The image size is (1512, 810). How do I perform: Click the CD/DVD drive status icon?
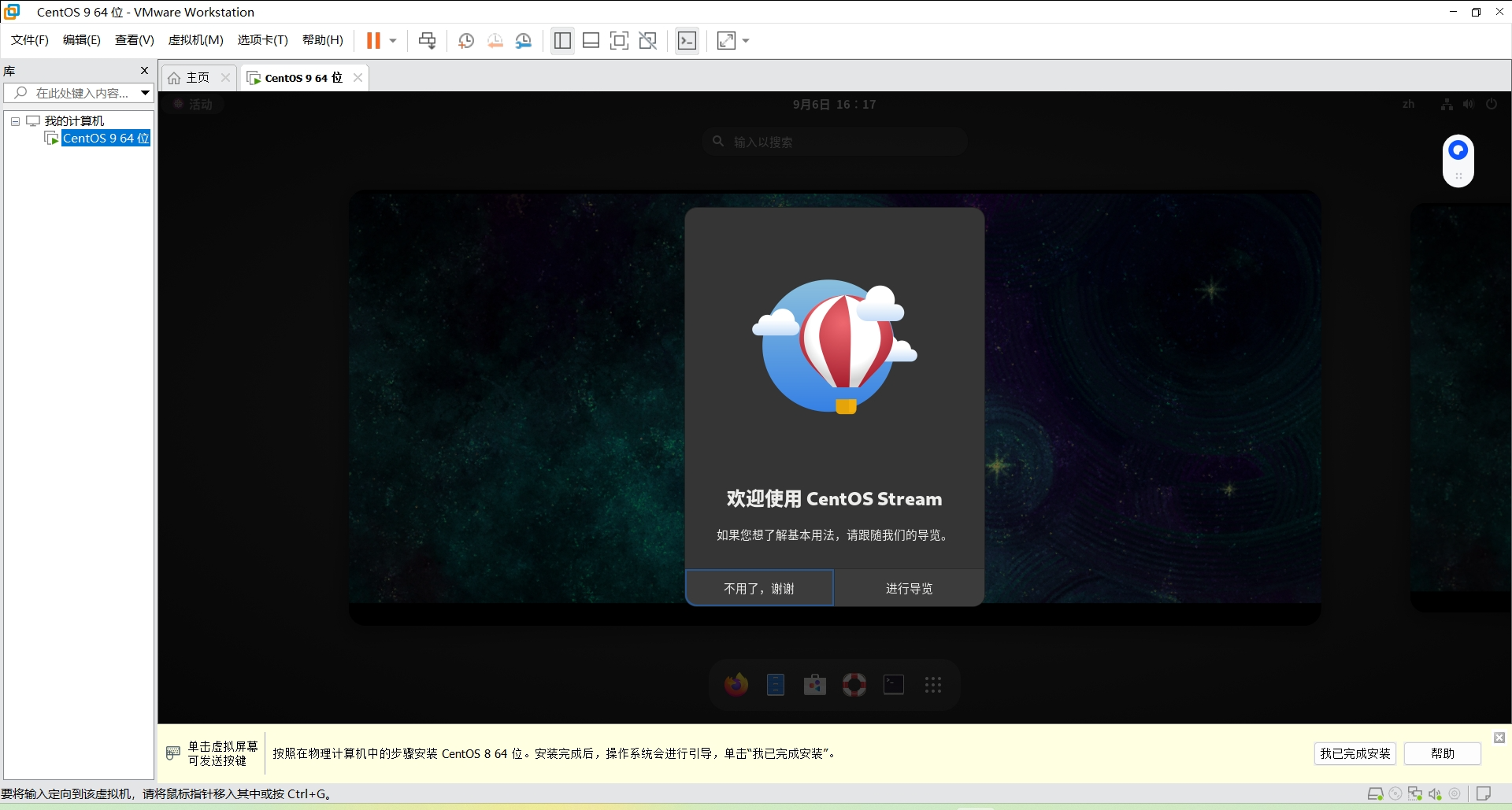1395,793
